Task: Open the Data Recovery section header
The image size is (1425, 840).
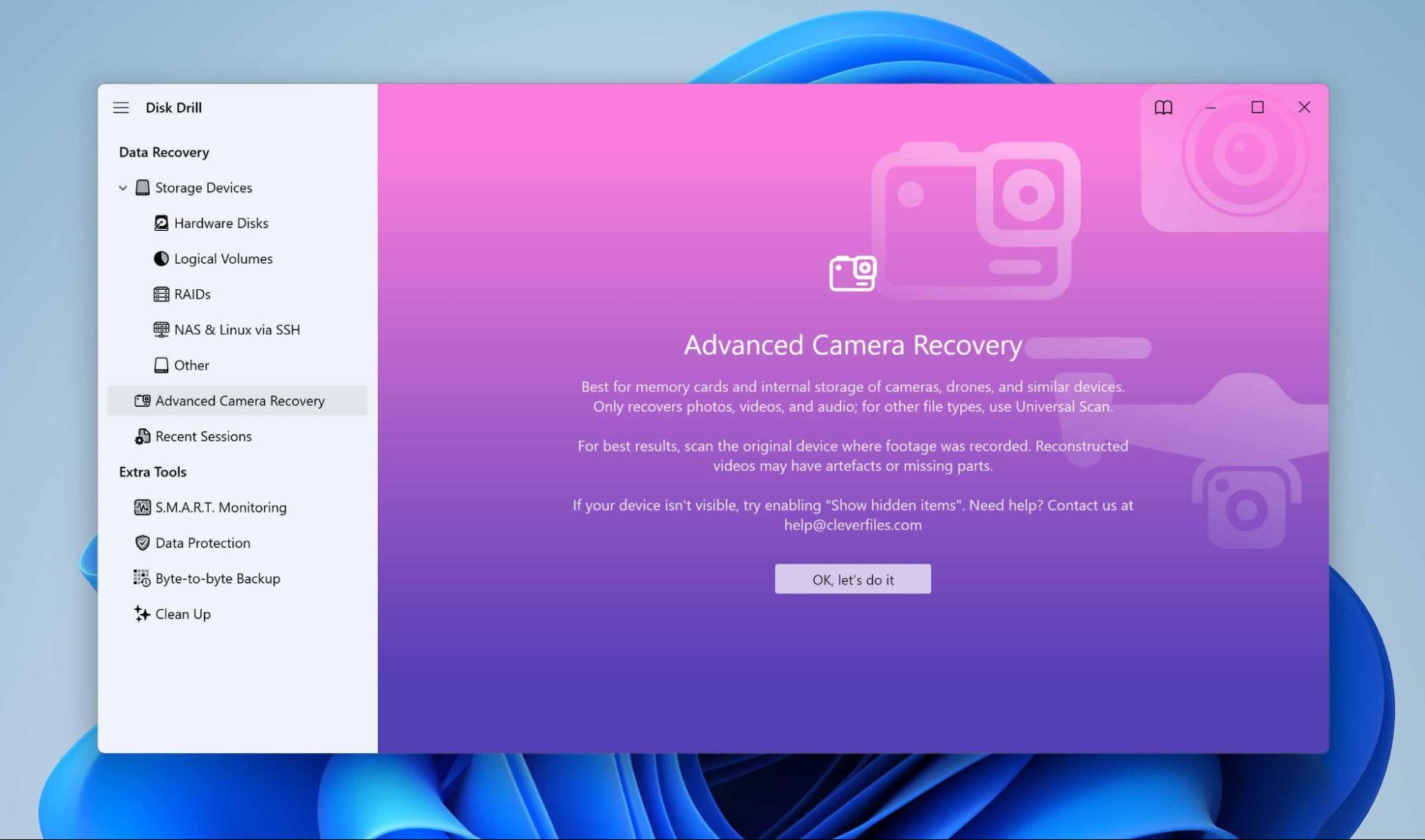Action: [x=164, y=152]
